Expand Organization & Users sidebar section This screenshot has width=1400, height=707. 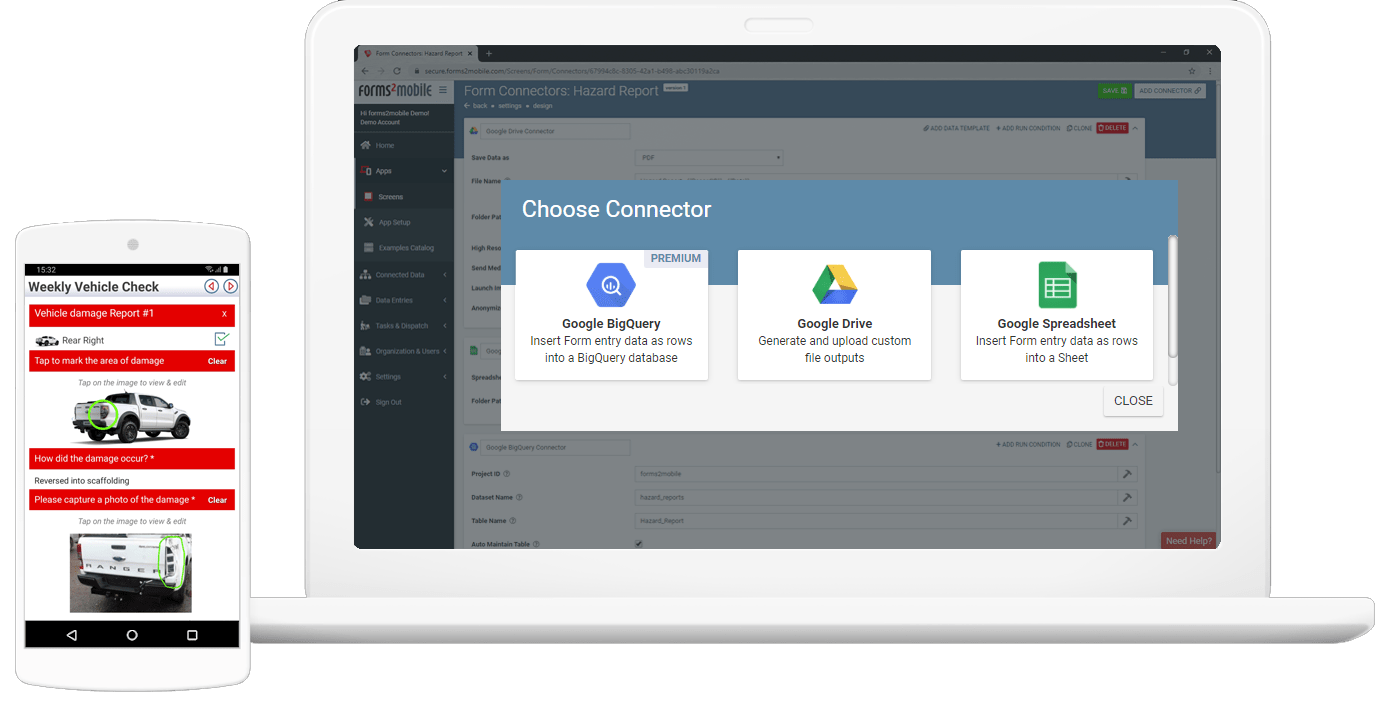point(404,351)
